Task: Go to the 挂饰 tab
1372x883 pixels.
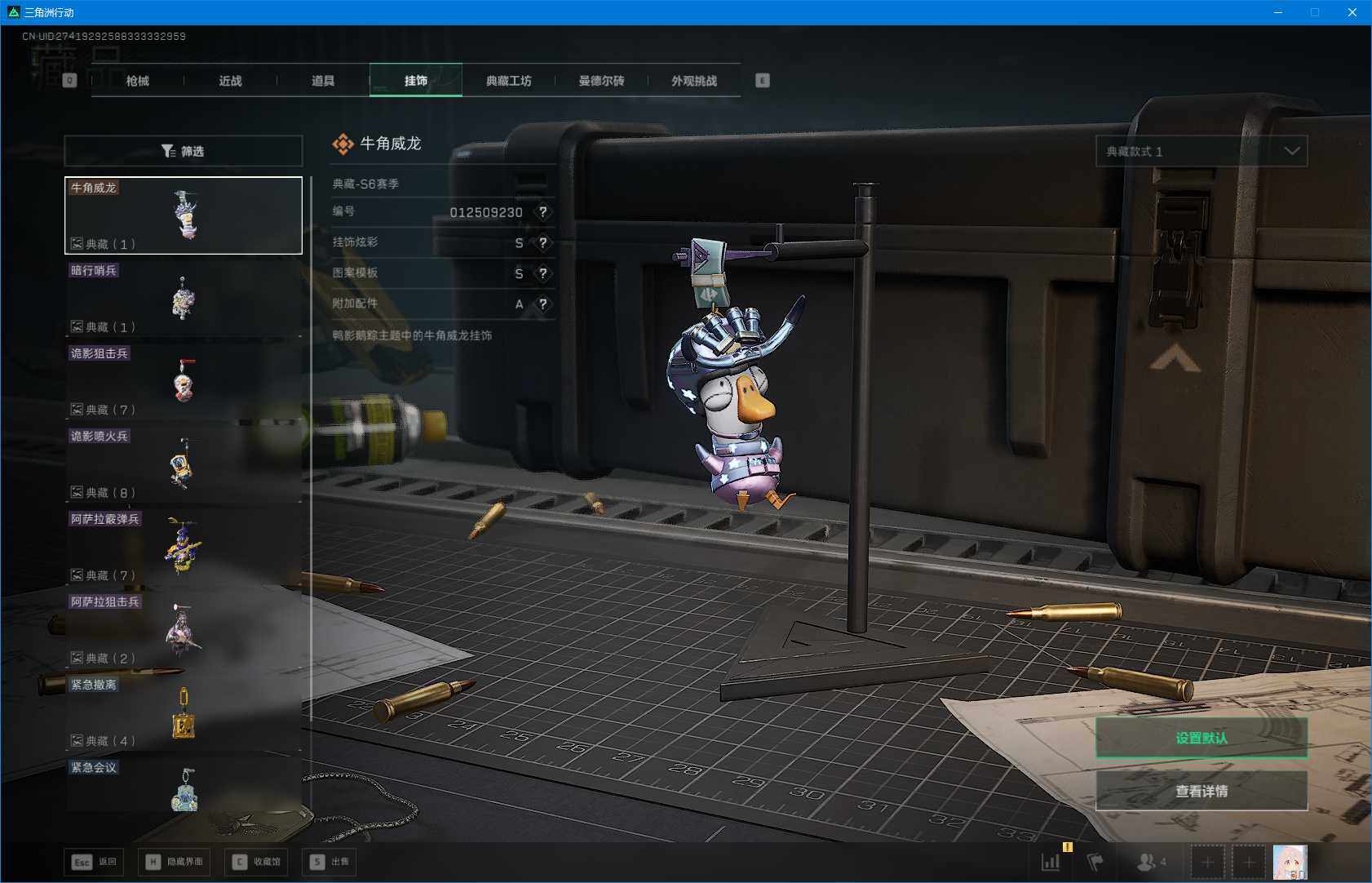Action: 416,81
